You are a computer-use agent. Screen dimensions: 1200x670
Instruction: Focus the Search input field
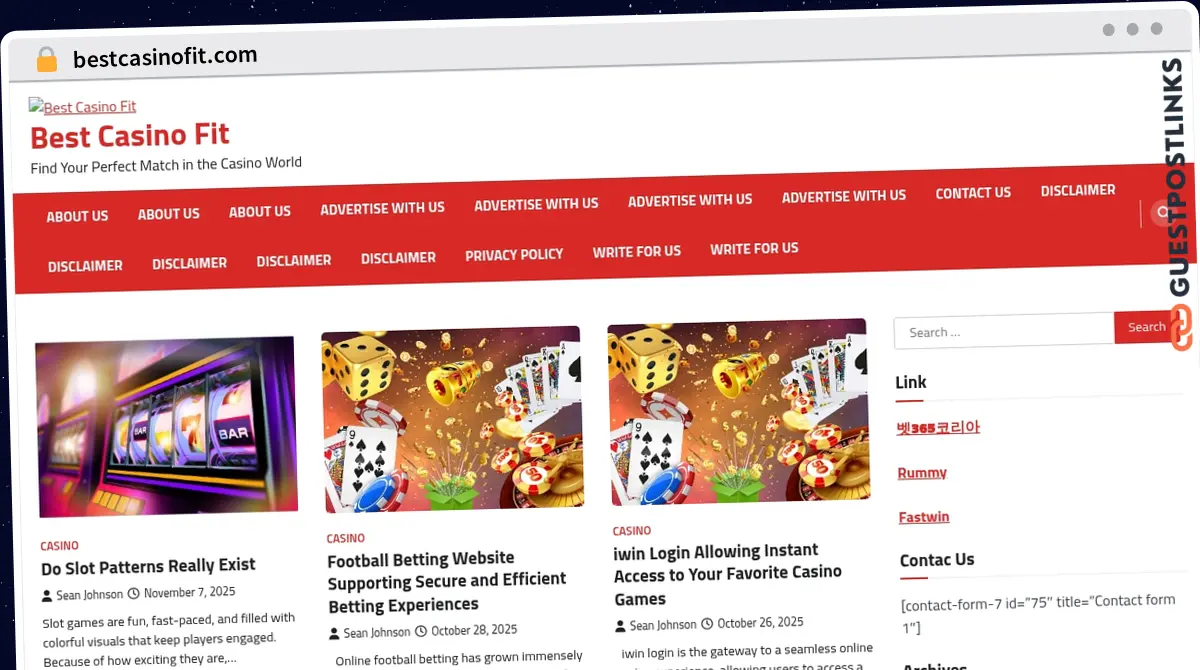[1004, 331]
